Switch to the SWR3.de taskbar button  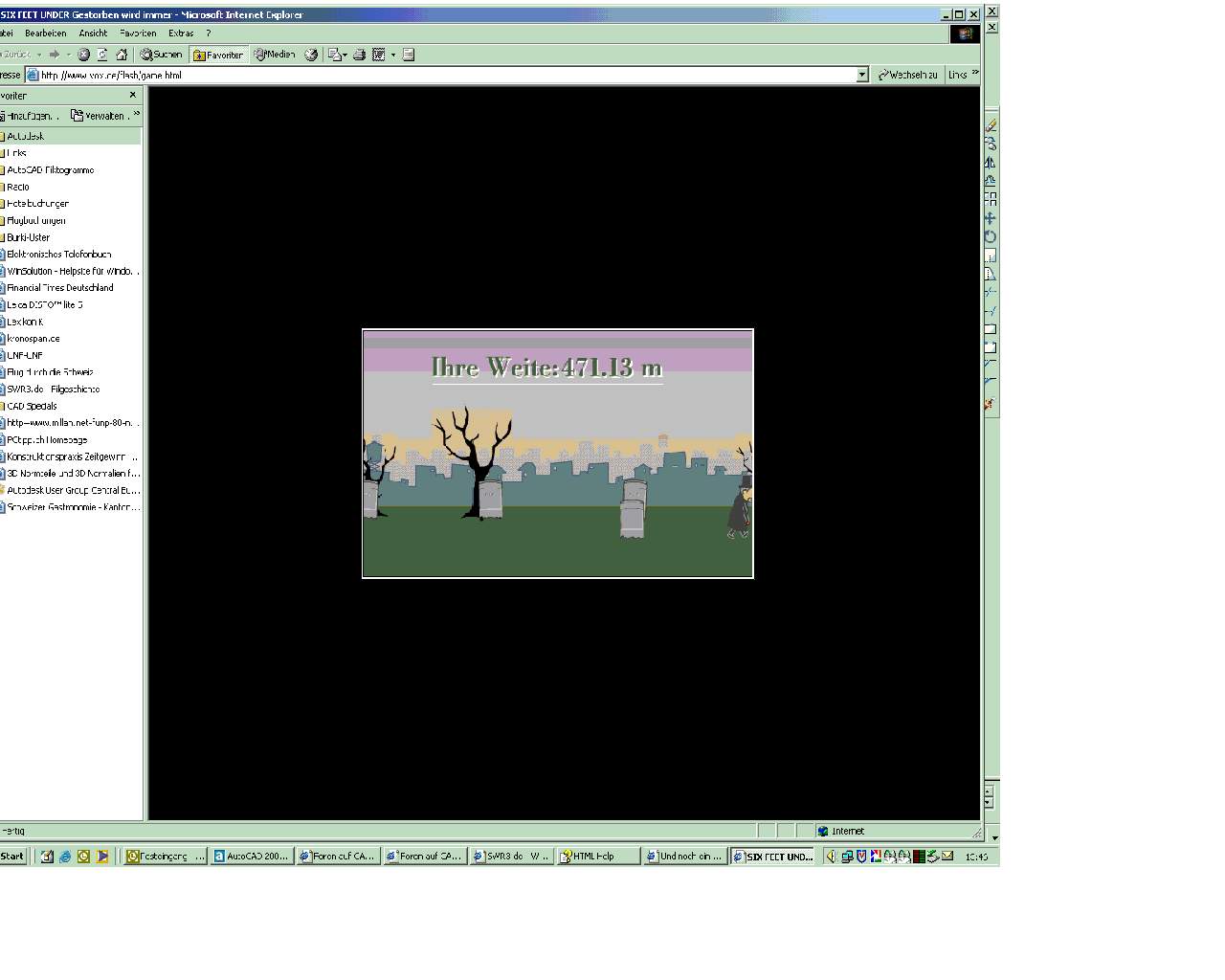click(512, 857)
